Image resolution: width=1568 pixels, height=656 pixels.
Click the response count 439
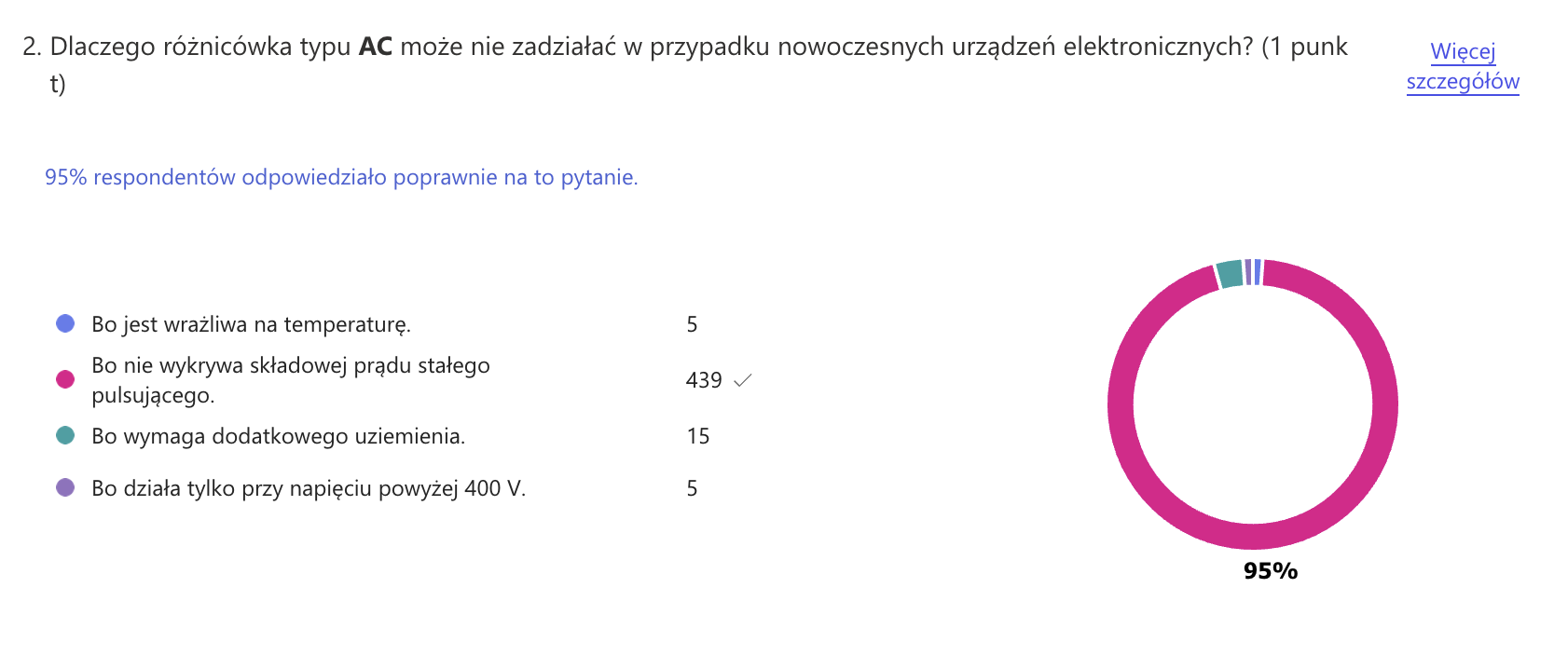704,380
